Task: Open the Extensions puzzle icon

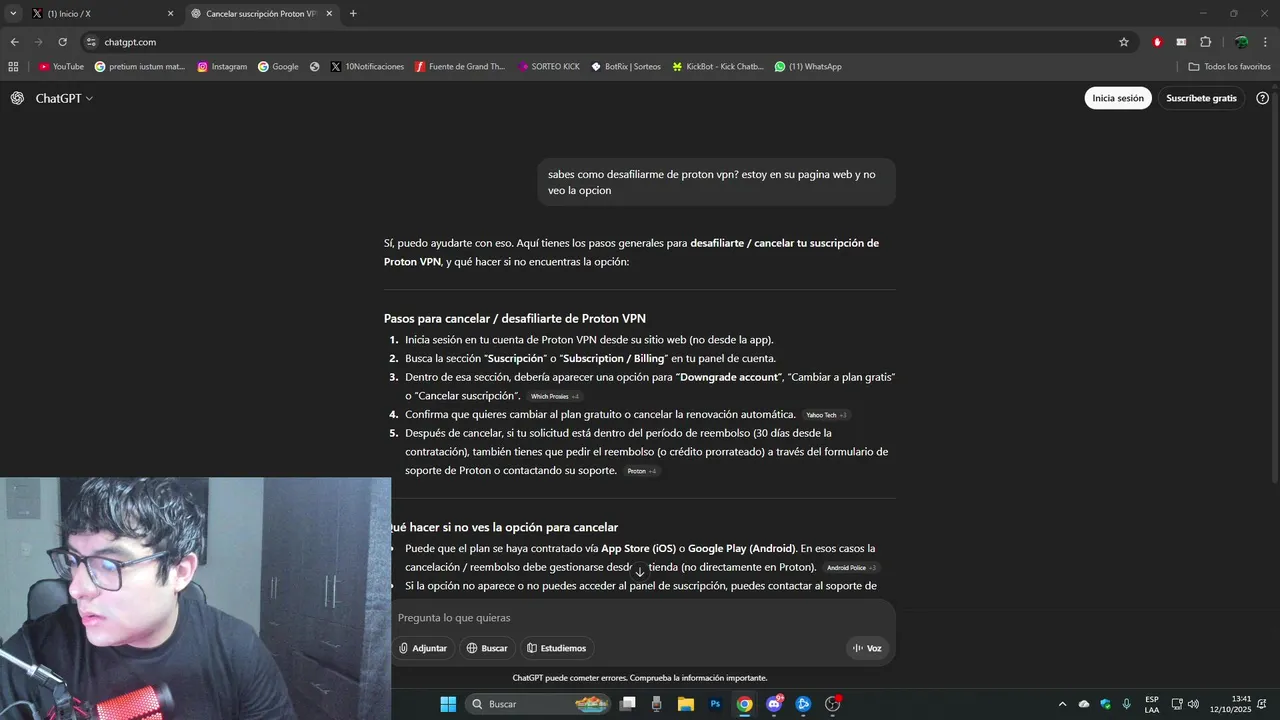Action: (x=1205, y=42)
